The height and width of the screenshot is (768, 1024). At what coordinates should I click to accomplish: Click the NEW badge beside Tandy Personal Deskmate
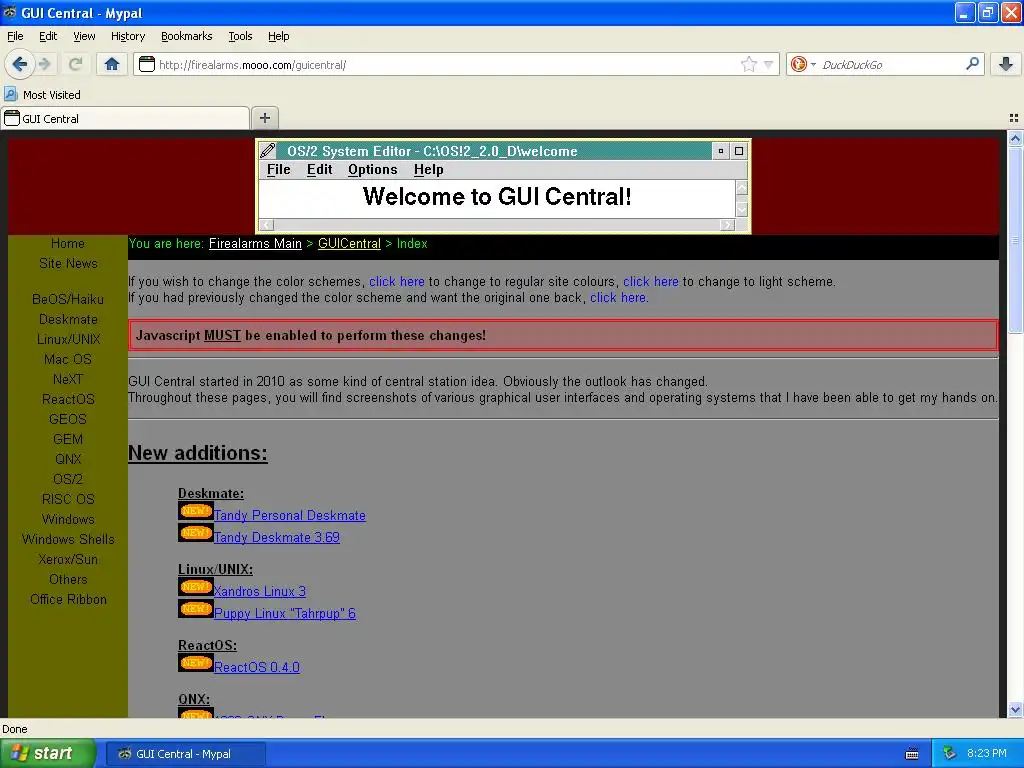click(x=195, y=511)
